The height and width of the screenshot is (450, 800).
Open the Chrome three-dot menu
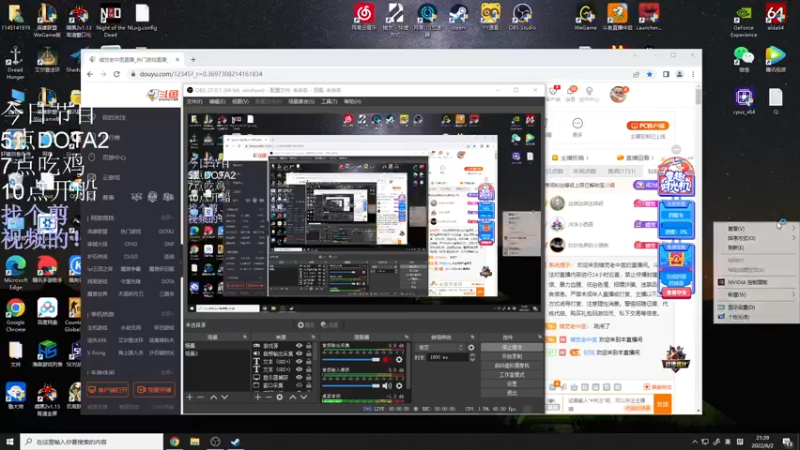(x=693, y=74)
